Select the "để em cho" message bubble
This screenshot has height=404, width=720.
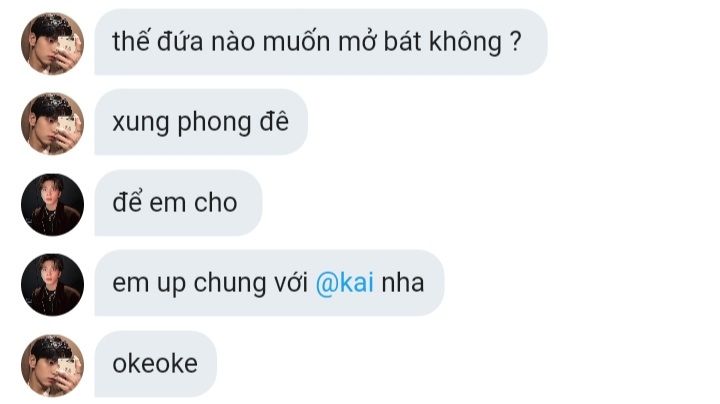[x=178, y=203]
